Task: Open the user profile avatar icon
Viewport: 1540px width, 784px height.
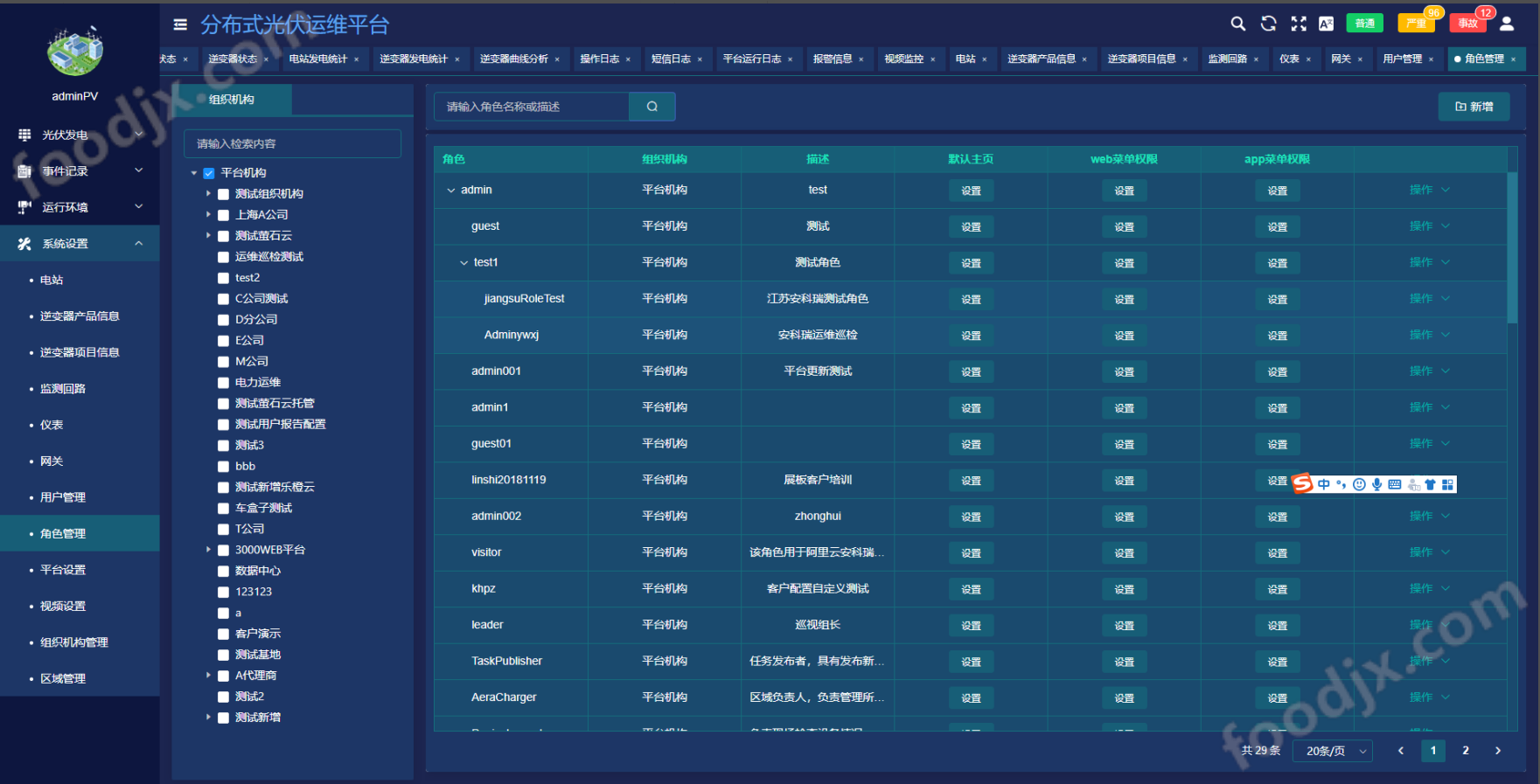Action: tap(1507, 24)
